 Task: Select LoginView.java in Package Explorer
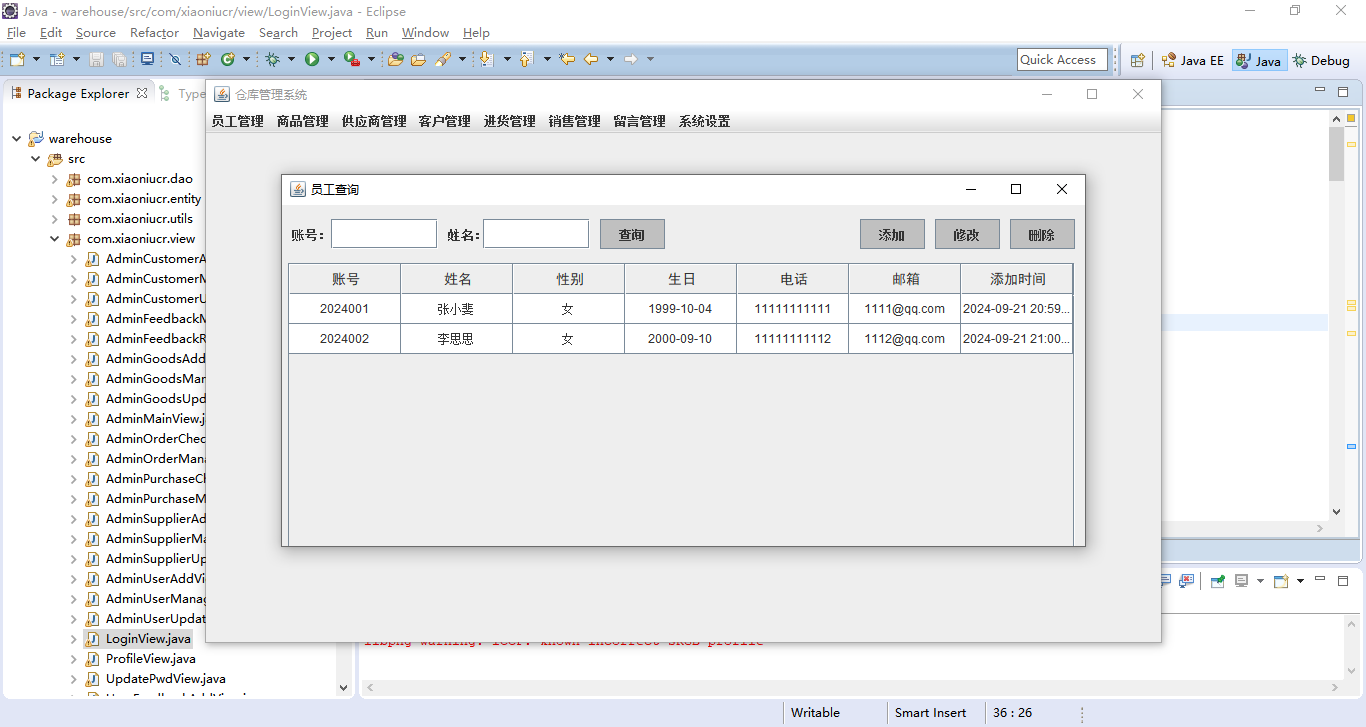(x=148, y=639)
